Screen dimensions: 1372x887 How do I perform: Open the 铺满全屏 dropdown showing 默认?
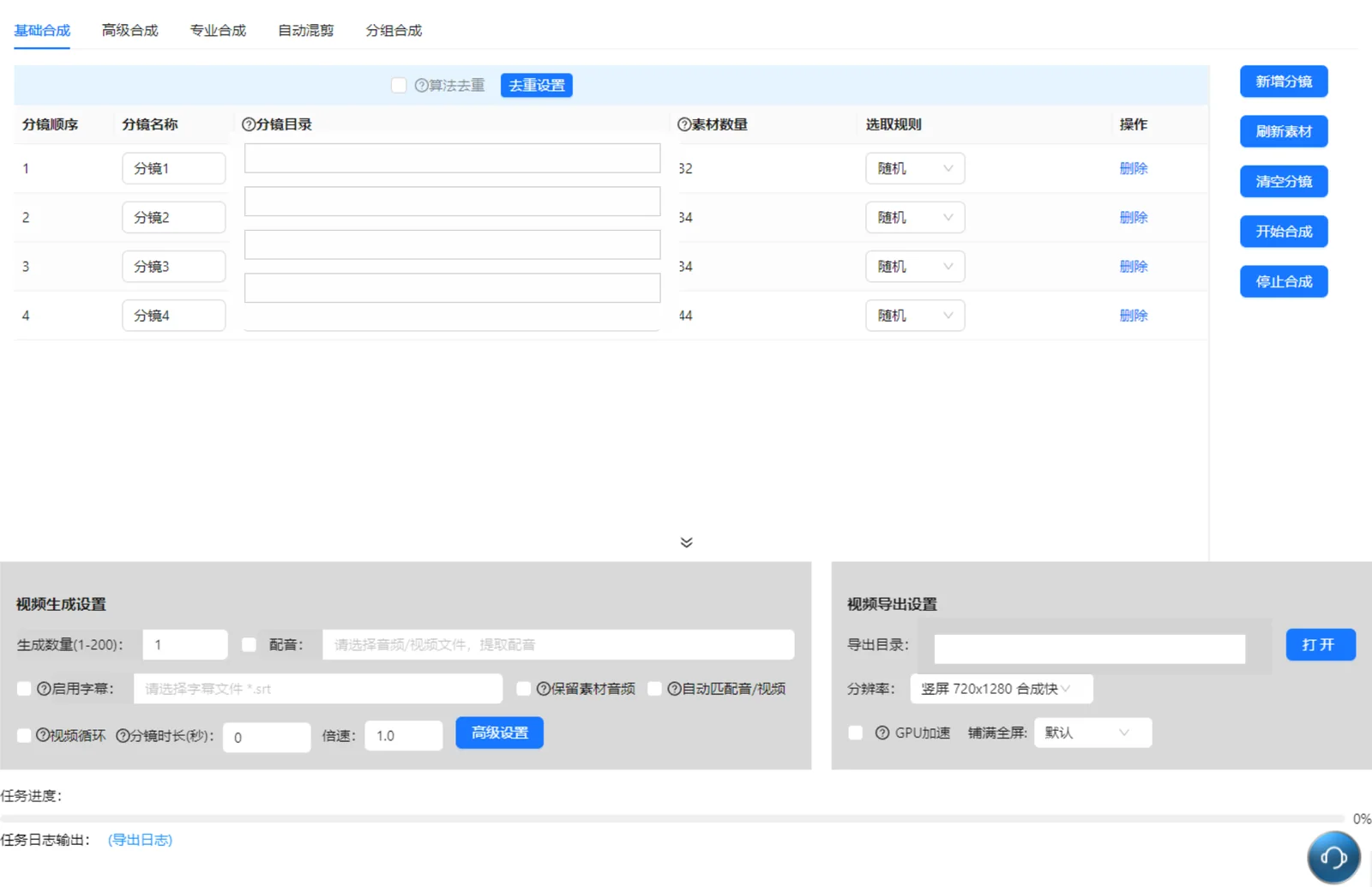point(1093,733)
